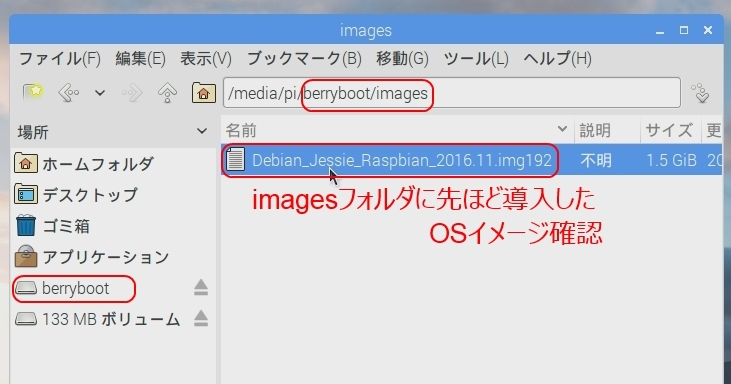This screenshot has height=384, width=731.
Task: Click the new folder star icon
Action: point(33,93)
